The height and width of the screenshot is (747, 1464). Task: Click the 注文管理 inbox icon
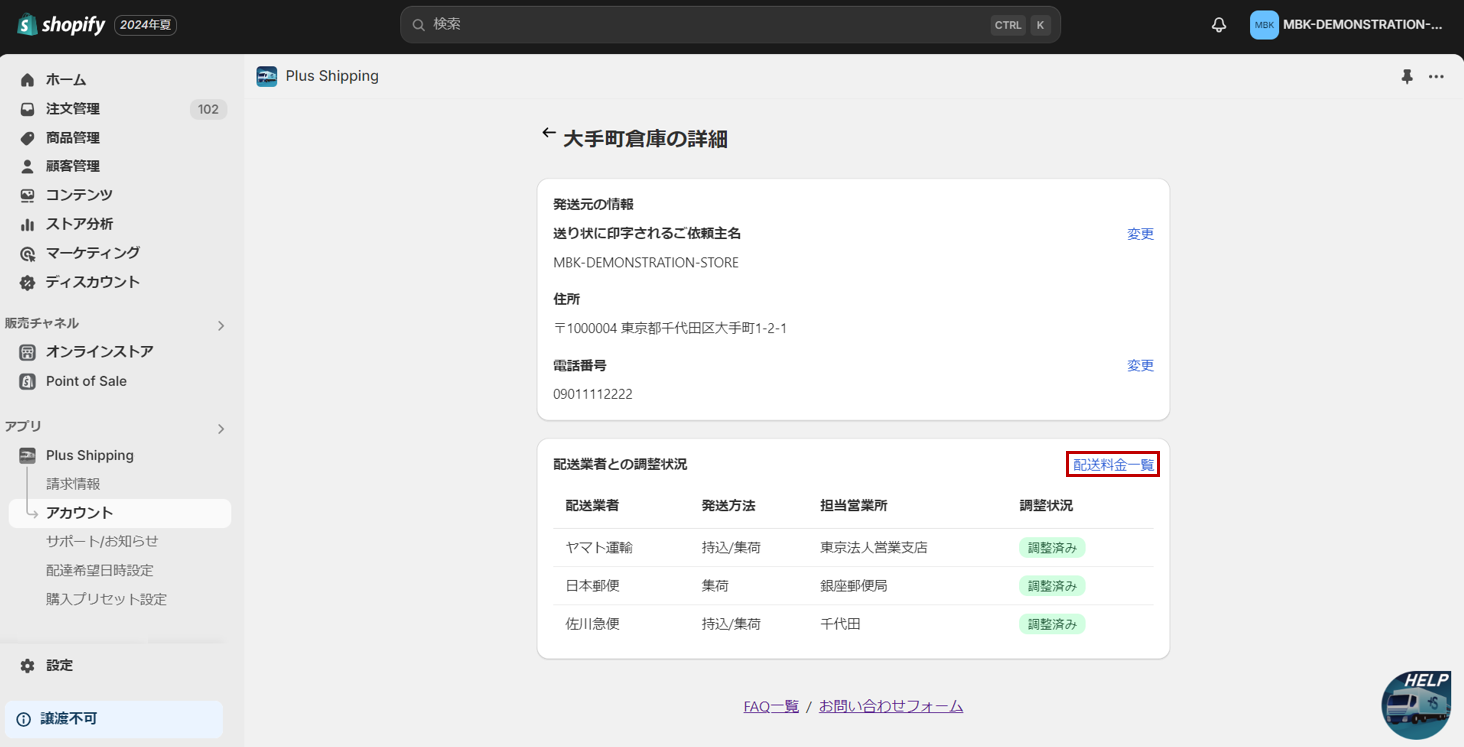pos(27,109)
